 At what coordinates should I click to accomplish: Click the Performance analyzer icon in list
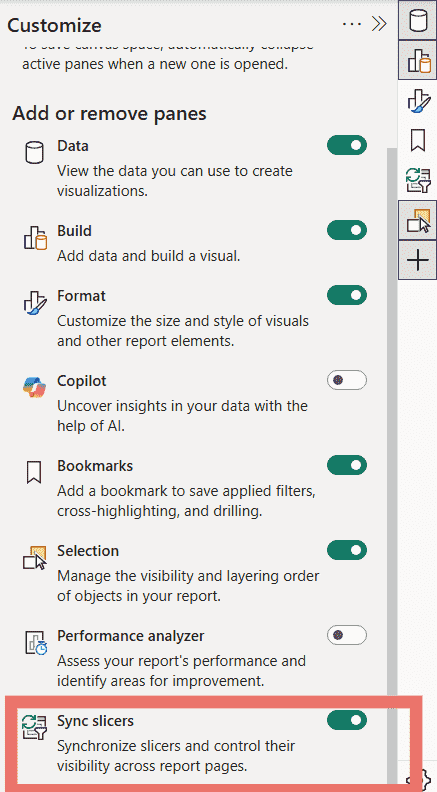pyautogui.click(x=35, y=642)
